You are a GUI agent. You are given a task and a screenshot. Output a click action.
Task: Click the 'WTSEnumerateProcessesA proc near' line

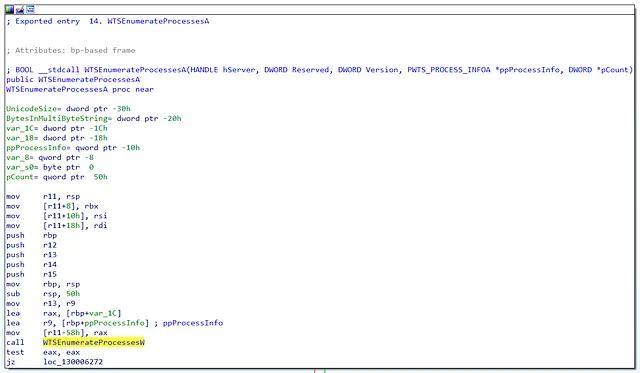pos(80,89)
